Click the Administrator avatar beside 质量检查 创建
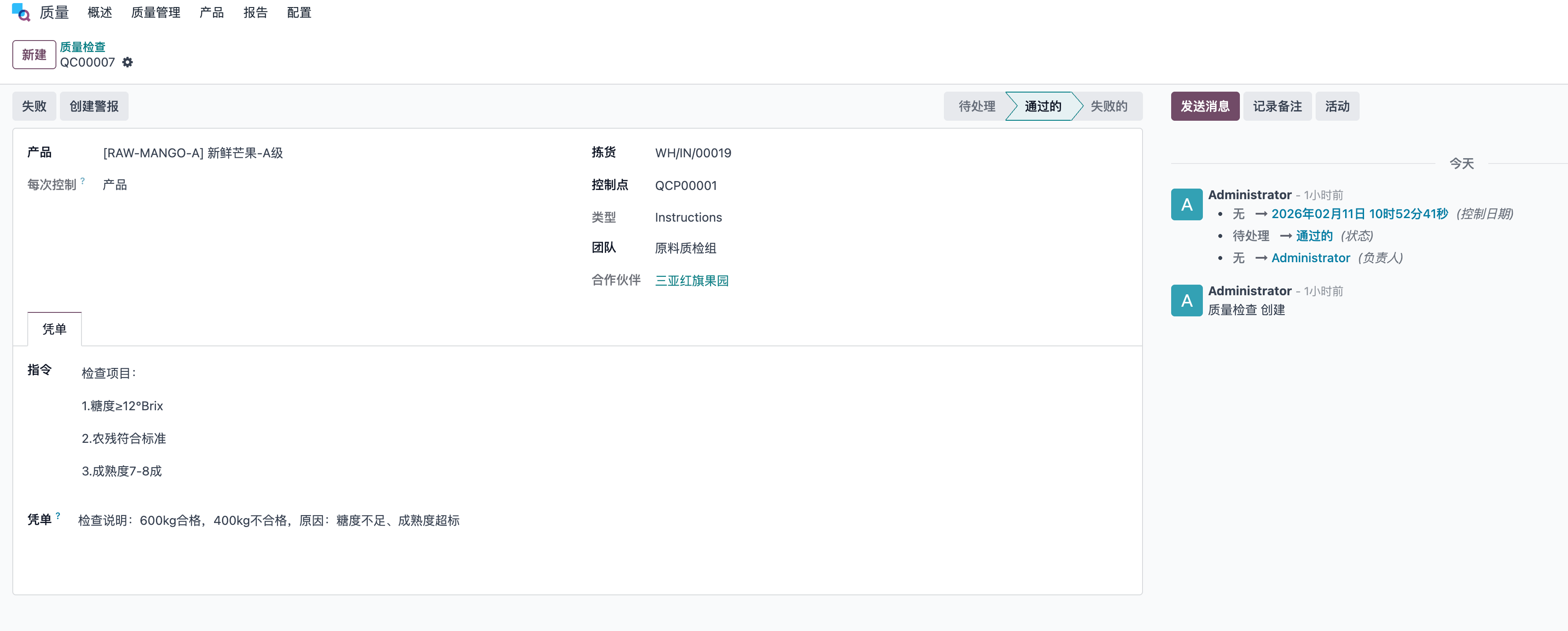This screenshot has height=631, width=1568. [1186, 300]
